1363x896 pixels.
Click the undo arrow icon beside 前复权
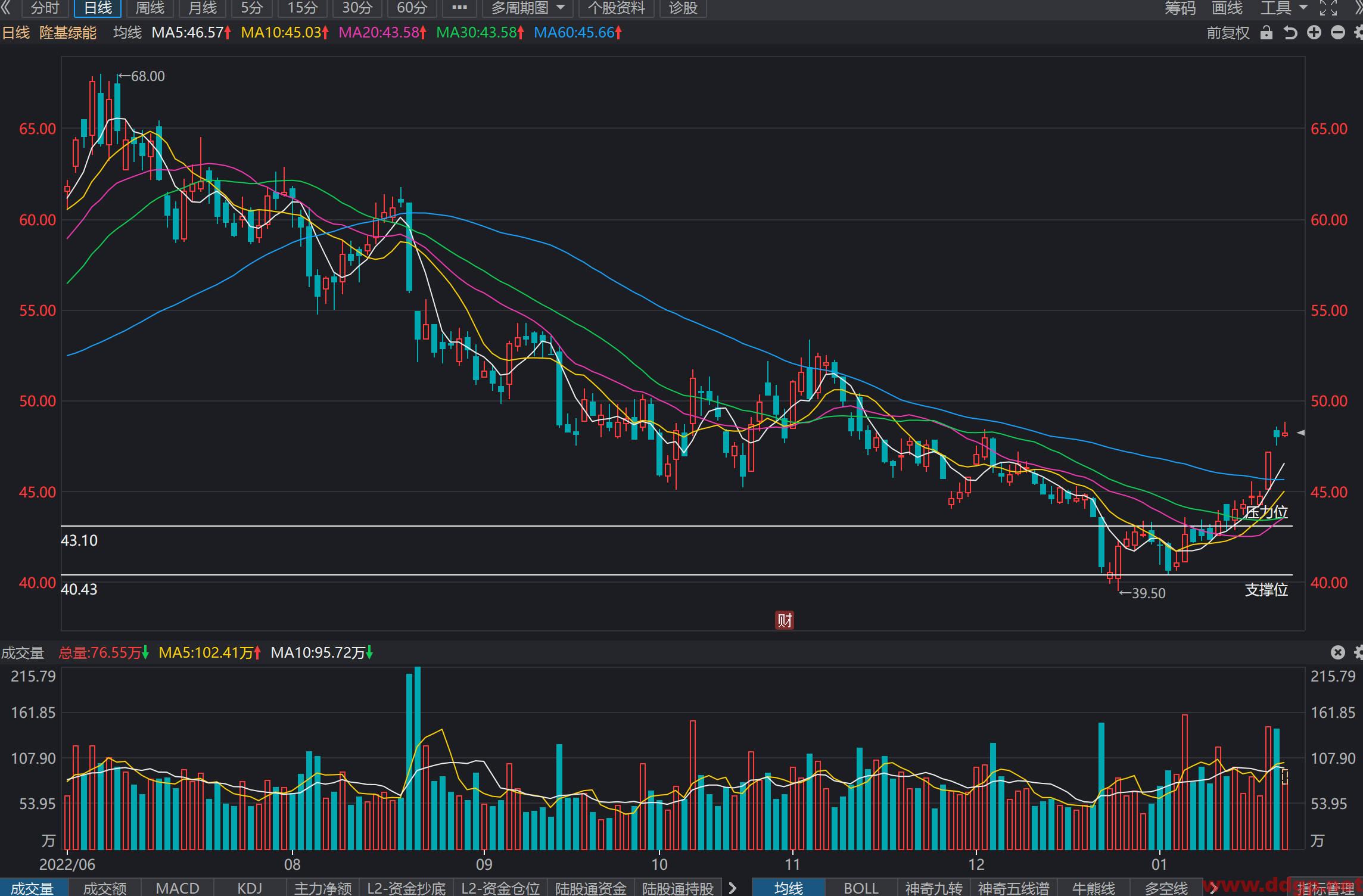[x=1290, y=33]
